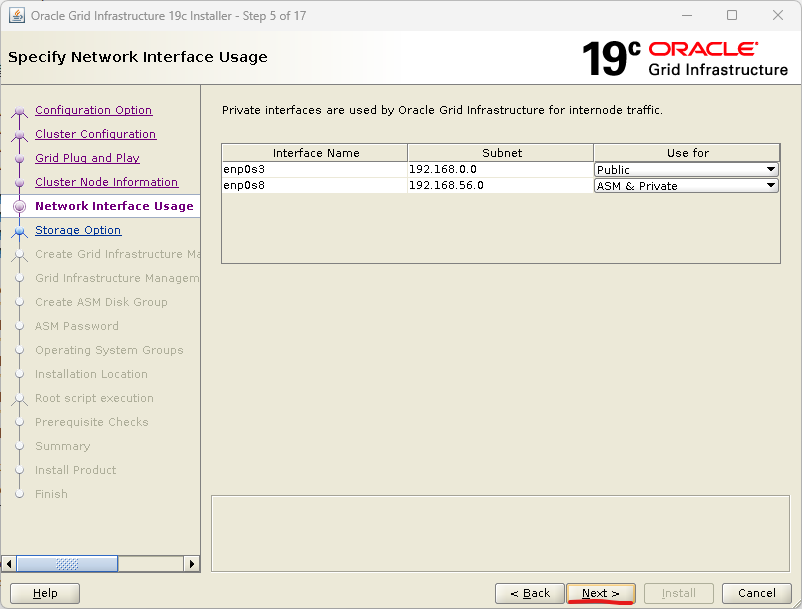The image size is (802, 609).
Task: Click Installation Location step label
Action: tap(91, 374)
